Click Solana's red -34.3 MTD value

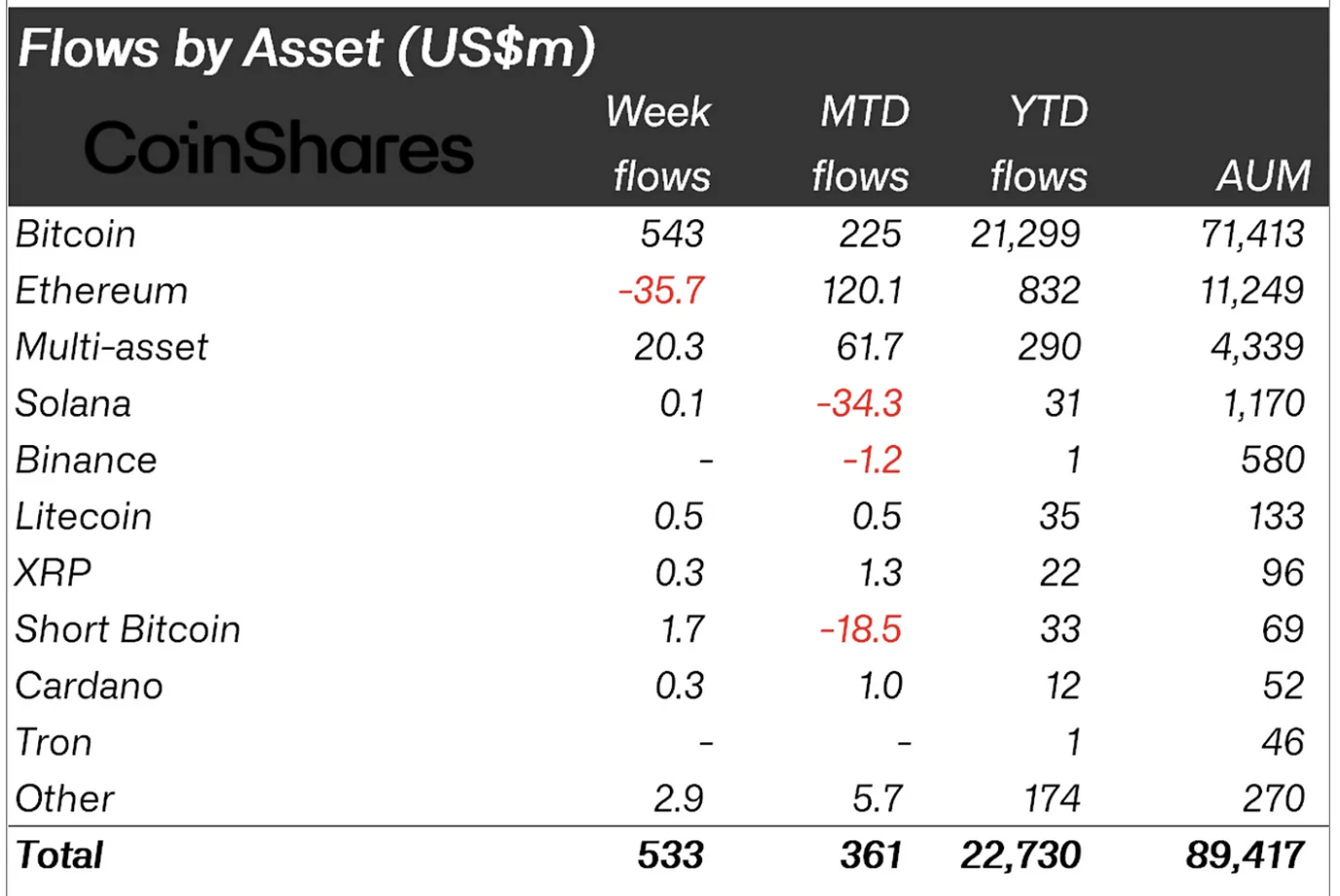860,404
